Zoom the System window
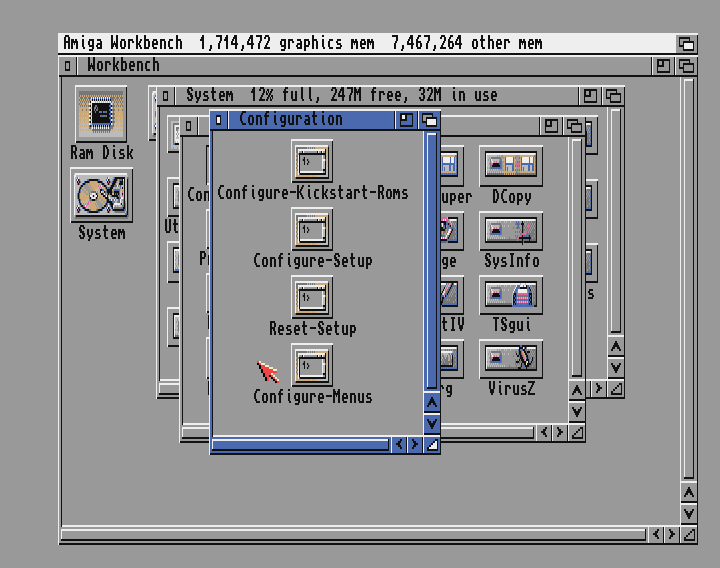This screenshot has width=720, height=568. (590, 96)
